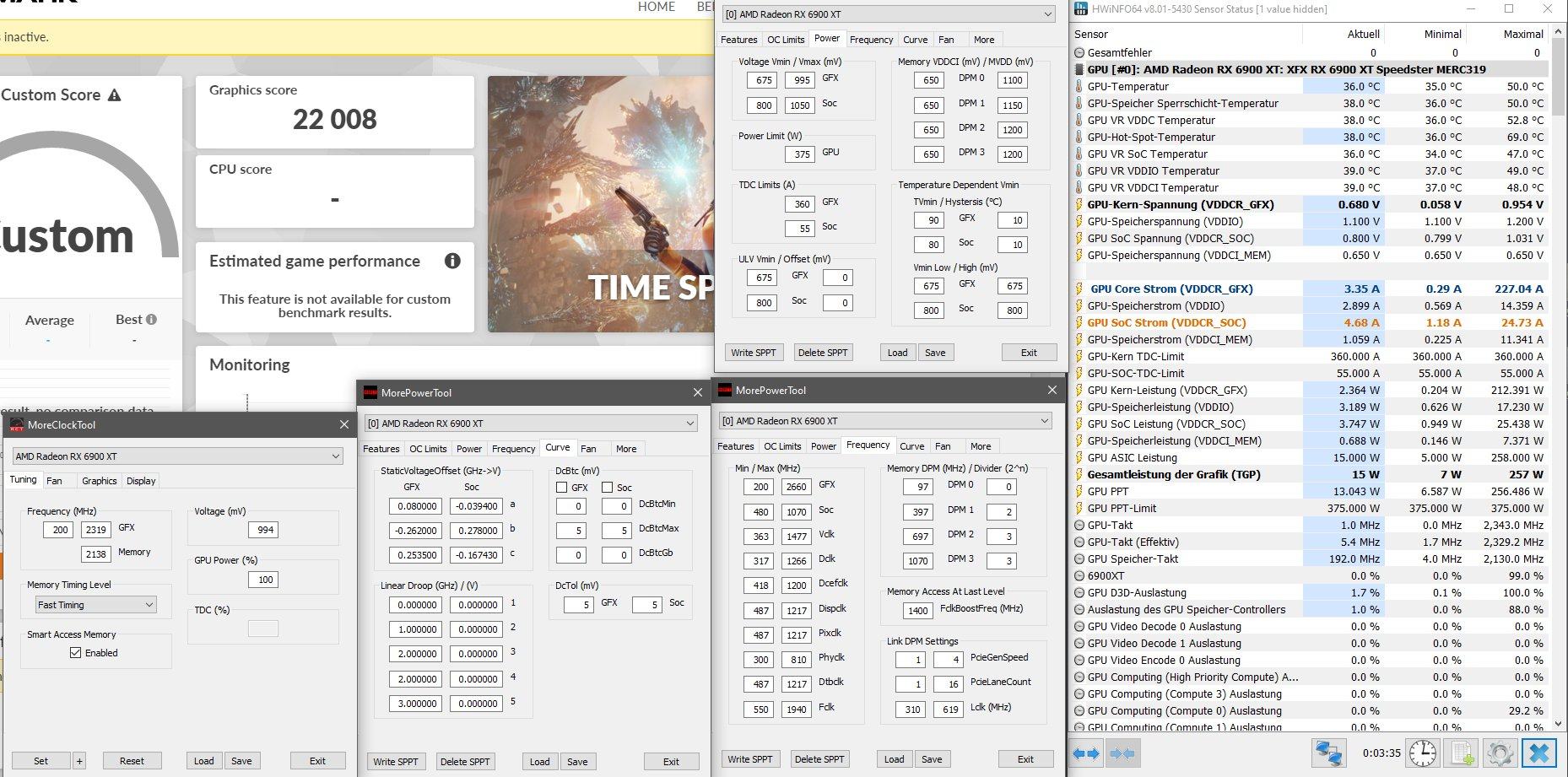Open HWiNFO remote monitoring network icon
1568x777 pixels.
click(x=1328, y=753)
